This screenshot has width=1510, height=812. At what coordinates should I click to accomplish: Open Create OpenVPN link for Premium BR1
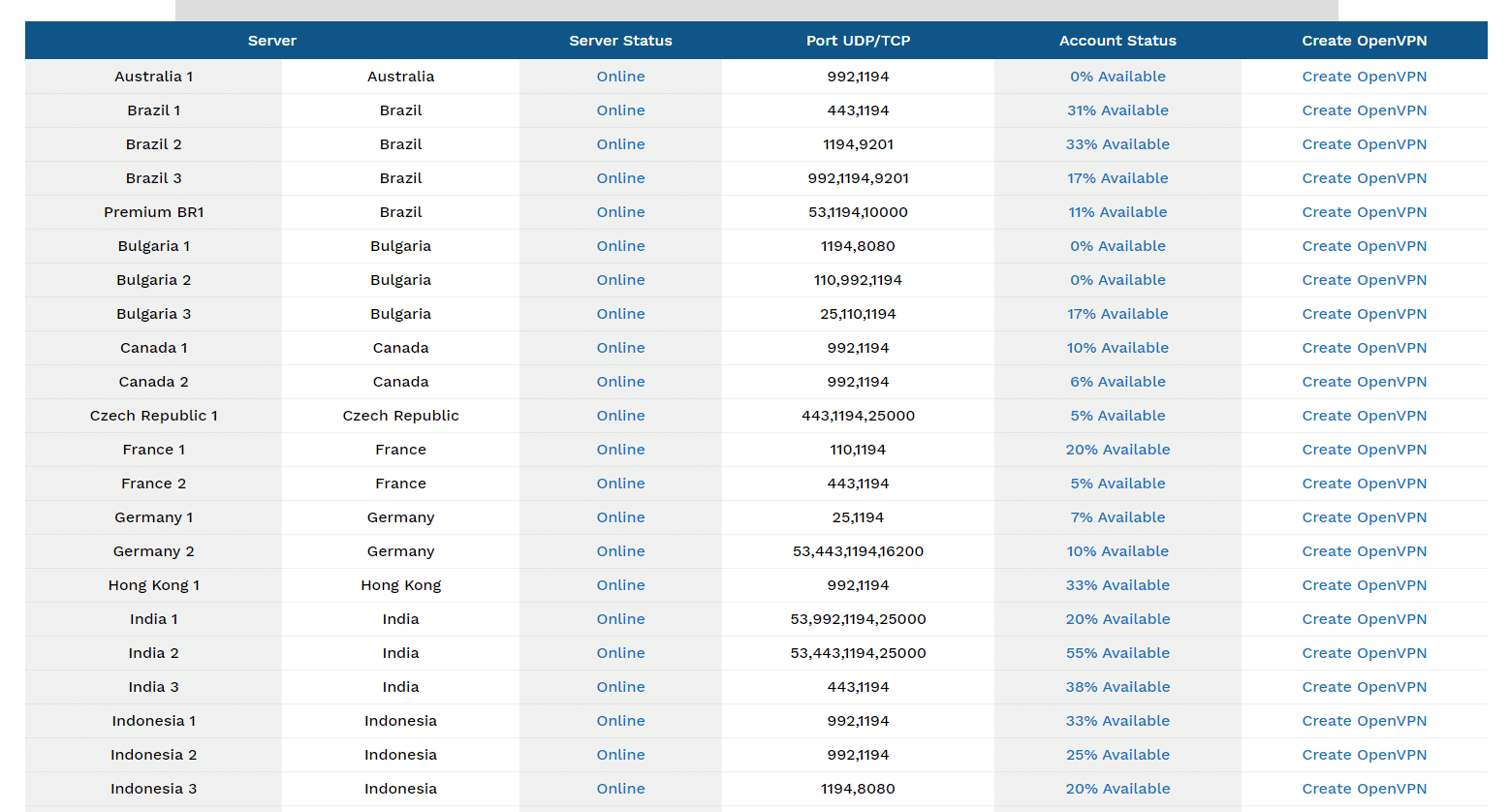click(1364, 212)
